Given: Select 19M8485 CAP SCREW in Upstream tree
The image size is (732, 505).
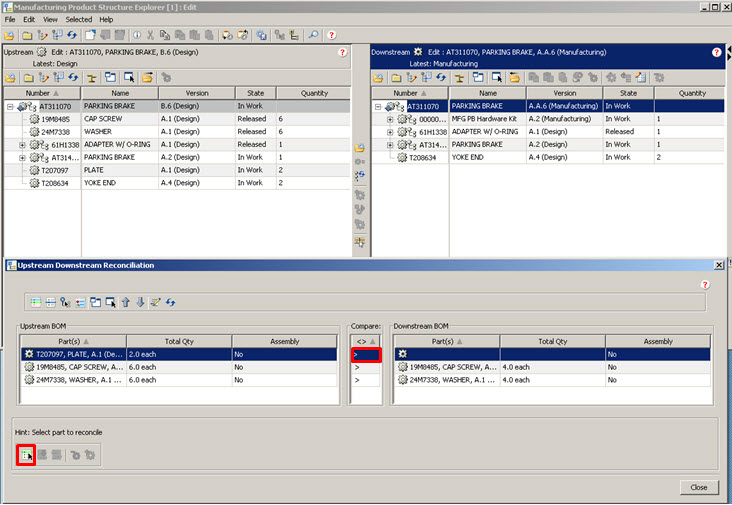Looking at the screenshot, I should click(x=176, y=119).
